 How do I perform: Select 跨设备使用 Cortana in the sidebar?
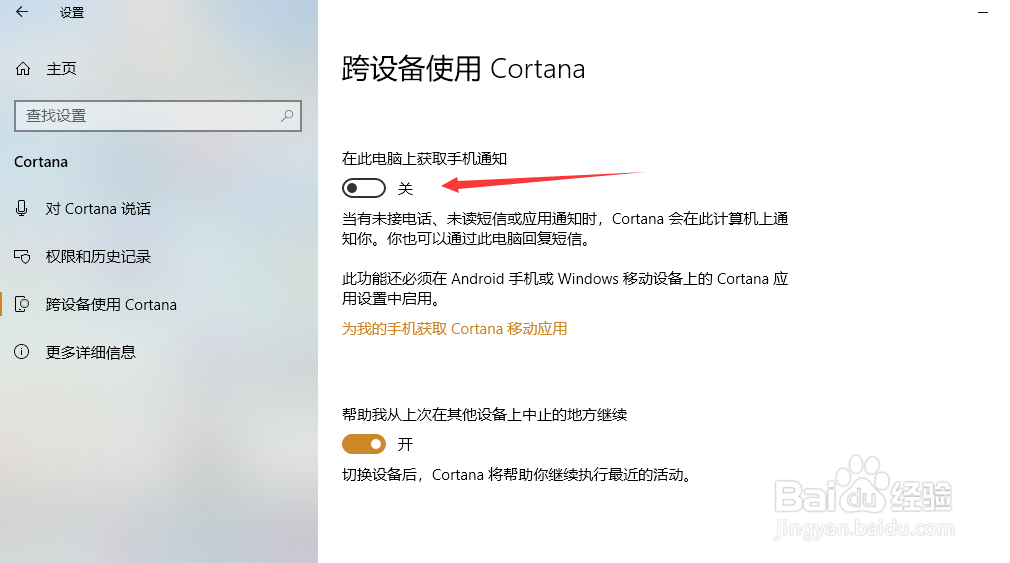pos(111,304)
